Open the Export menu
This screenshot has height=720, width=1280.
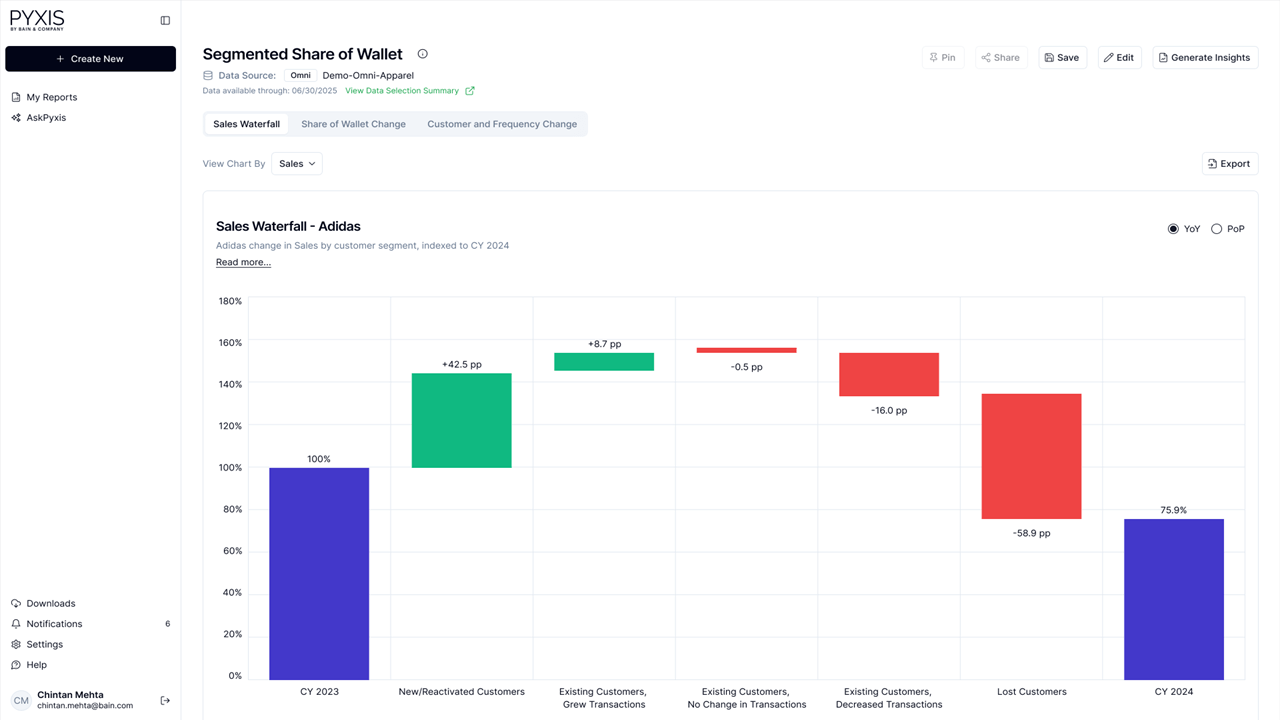[1229, 163]
